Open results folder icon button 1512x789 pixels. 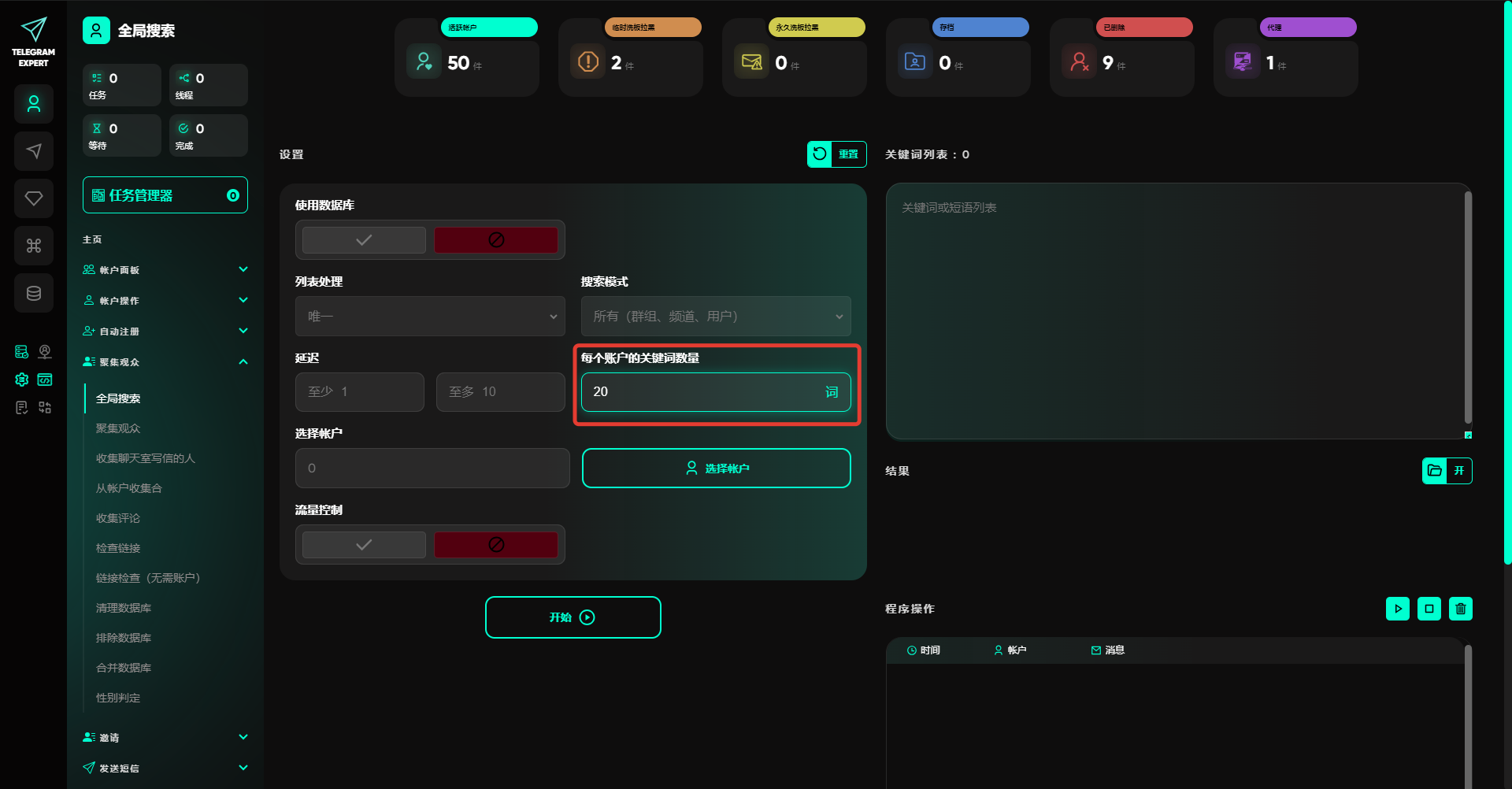click(1435, 471)
